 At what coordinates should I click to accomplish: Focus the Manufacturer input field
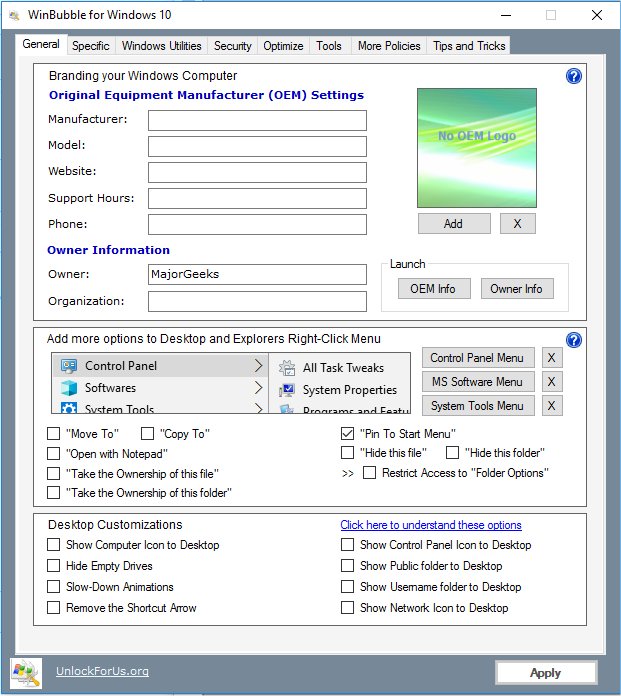pyautogui.click(x=257, y=120)
